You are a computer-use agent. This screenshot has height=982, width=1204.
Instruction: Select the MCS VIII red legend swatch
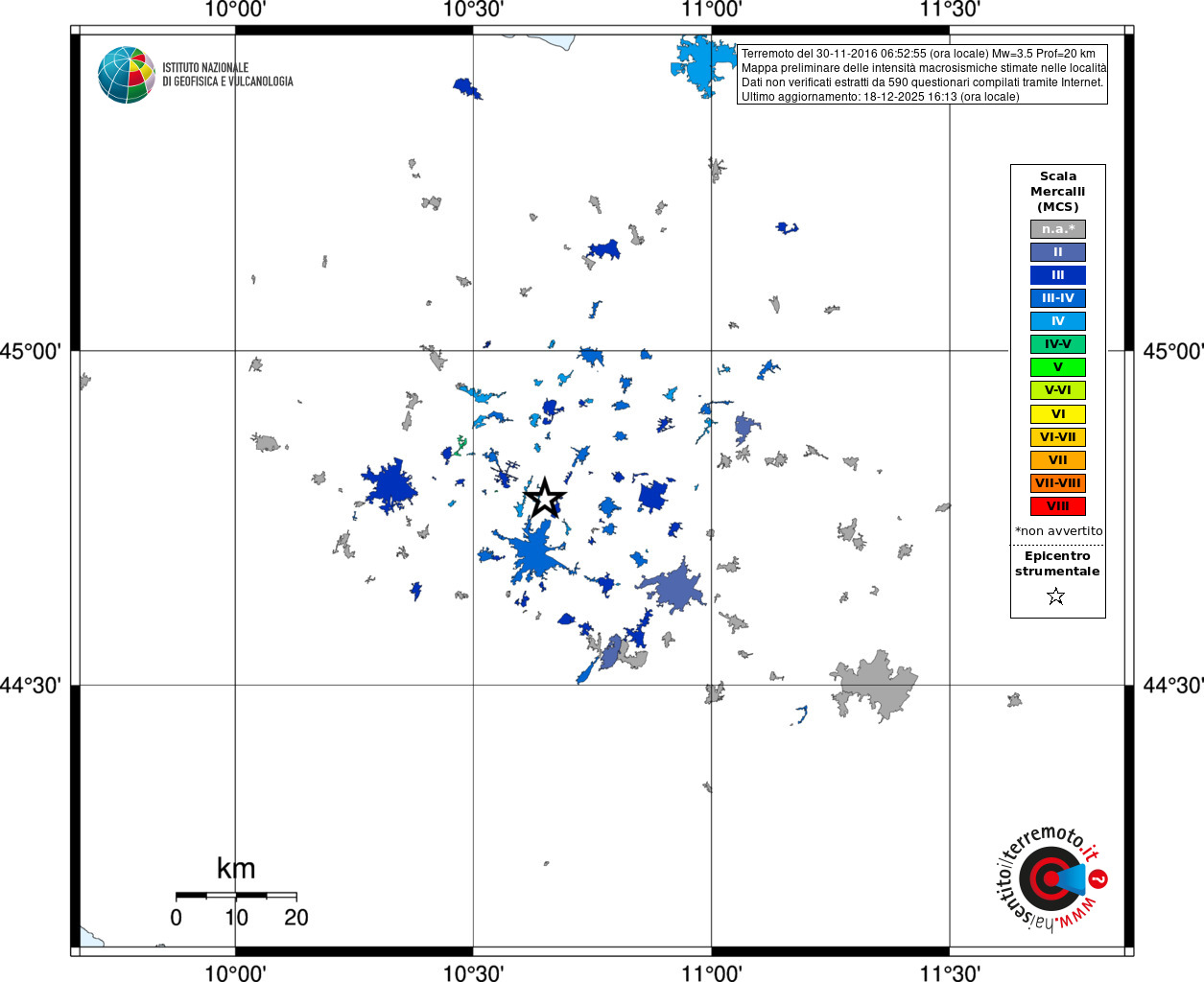[1058, 506]
